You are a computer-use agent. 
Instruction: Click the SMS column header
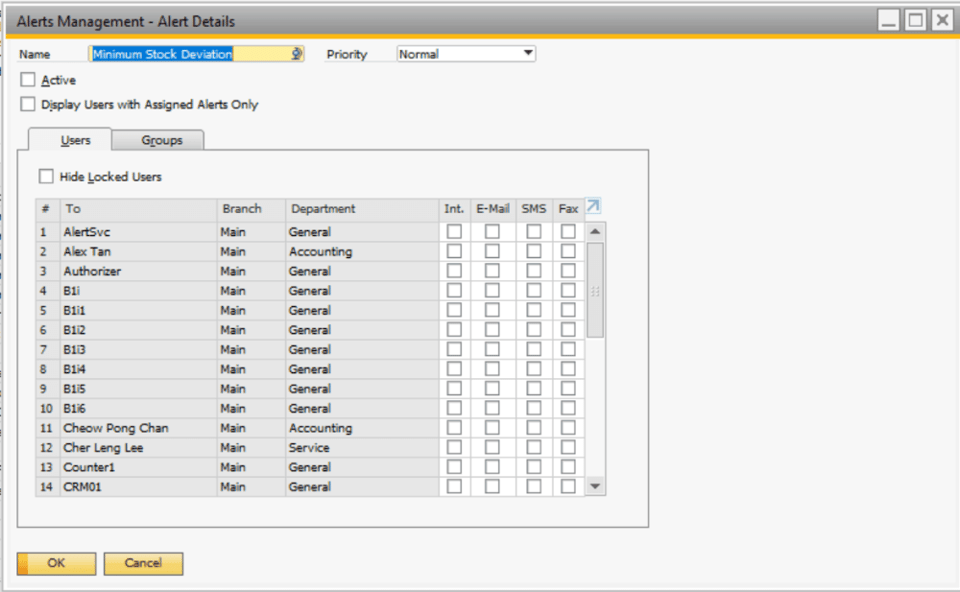click(534, 209)
